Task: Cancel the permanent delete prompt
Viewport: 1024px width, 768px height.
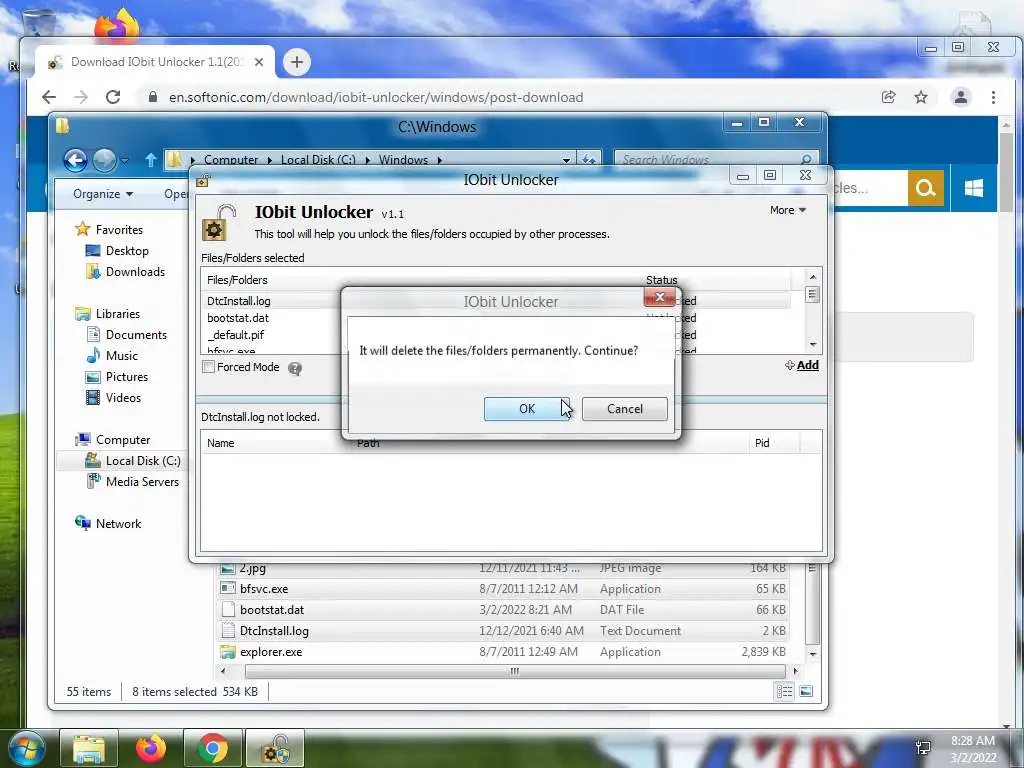Action: tap(624, 409)
